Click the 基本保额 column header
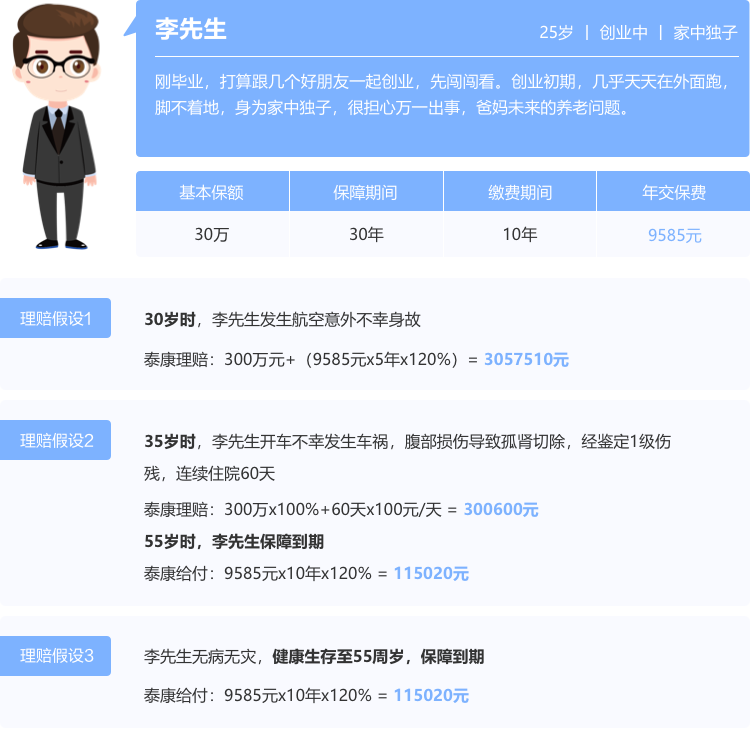The width and height of the screenshot is (750, 750). tap(212, 192)
